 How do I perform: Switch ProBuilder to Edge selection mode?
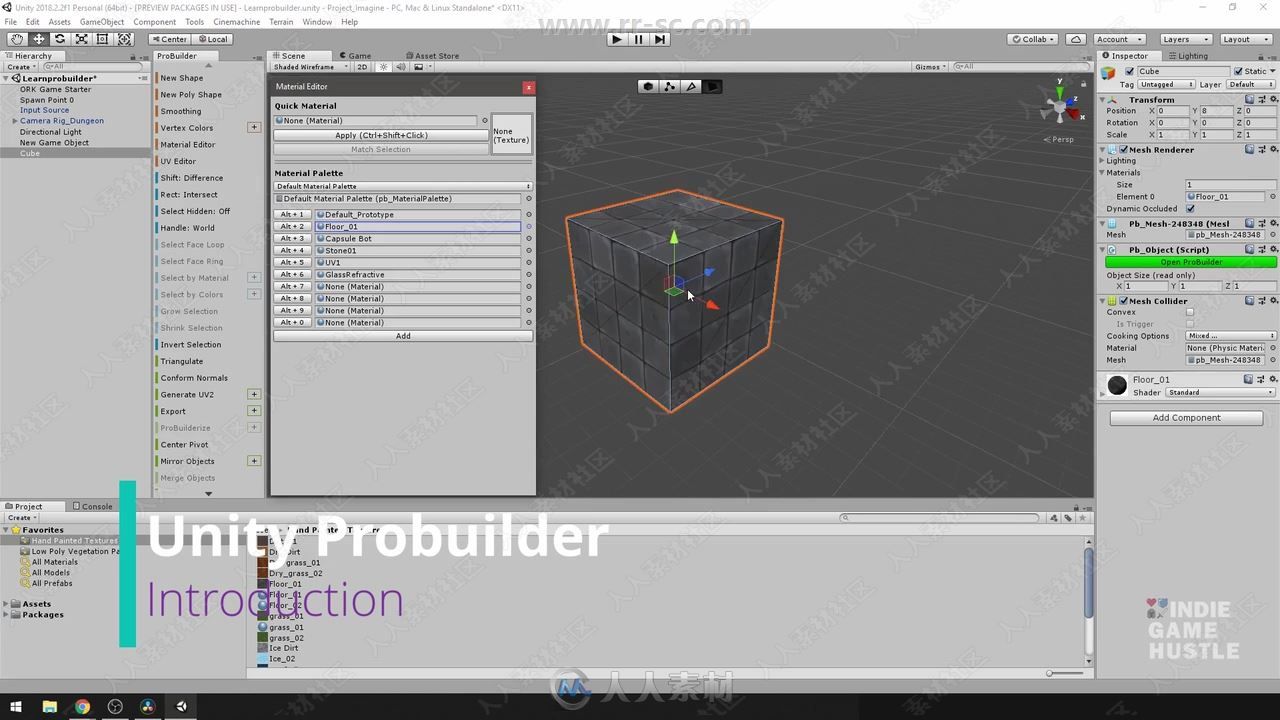tap(691, 87)
